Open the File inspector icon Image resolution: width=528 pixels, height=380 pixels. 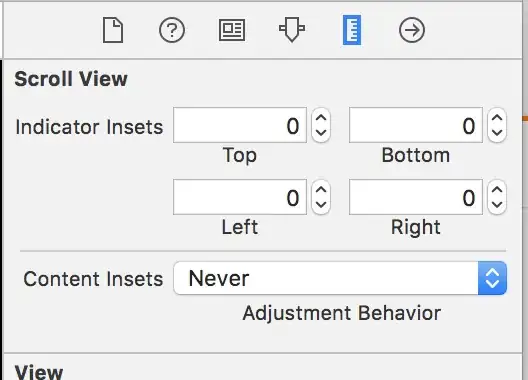113,30
